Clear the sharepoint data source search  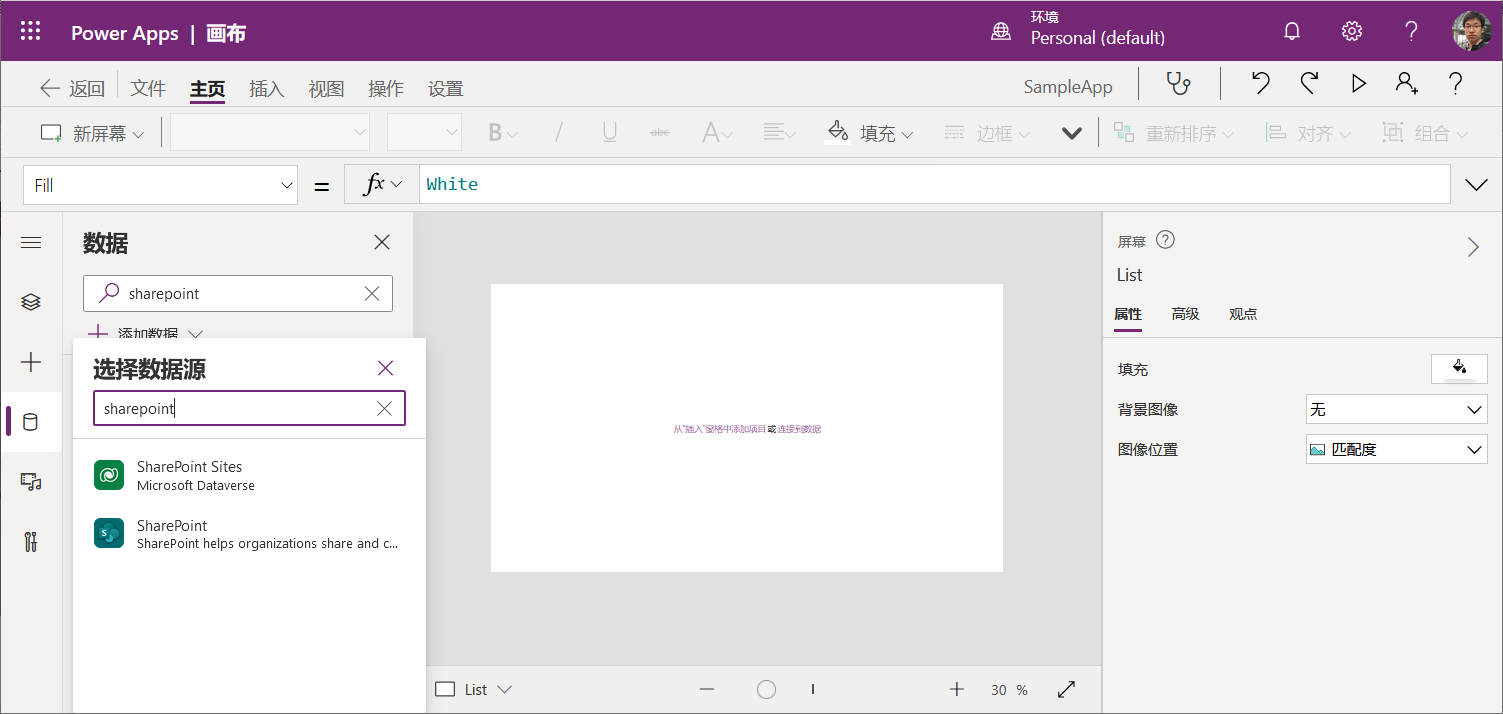coord(384,408)
